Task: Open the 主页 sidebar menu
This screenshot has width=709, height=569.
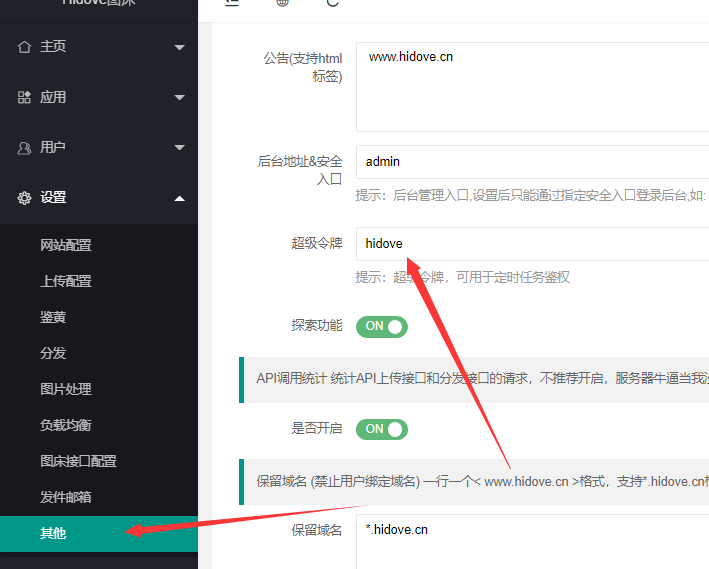Action: click(99, 47)
